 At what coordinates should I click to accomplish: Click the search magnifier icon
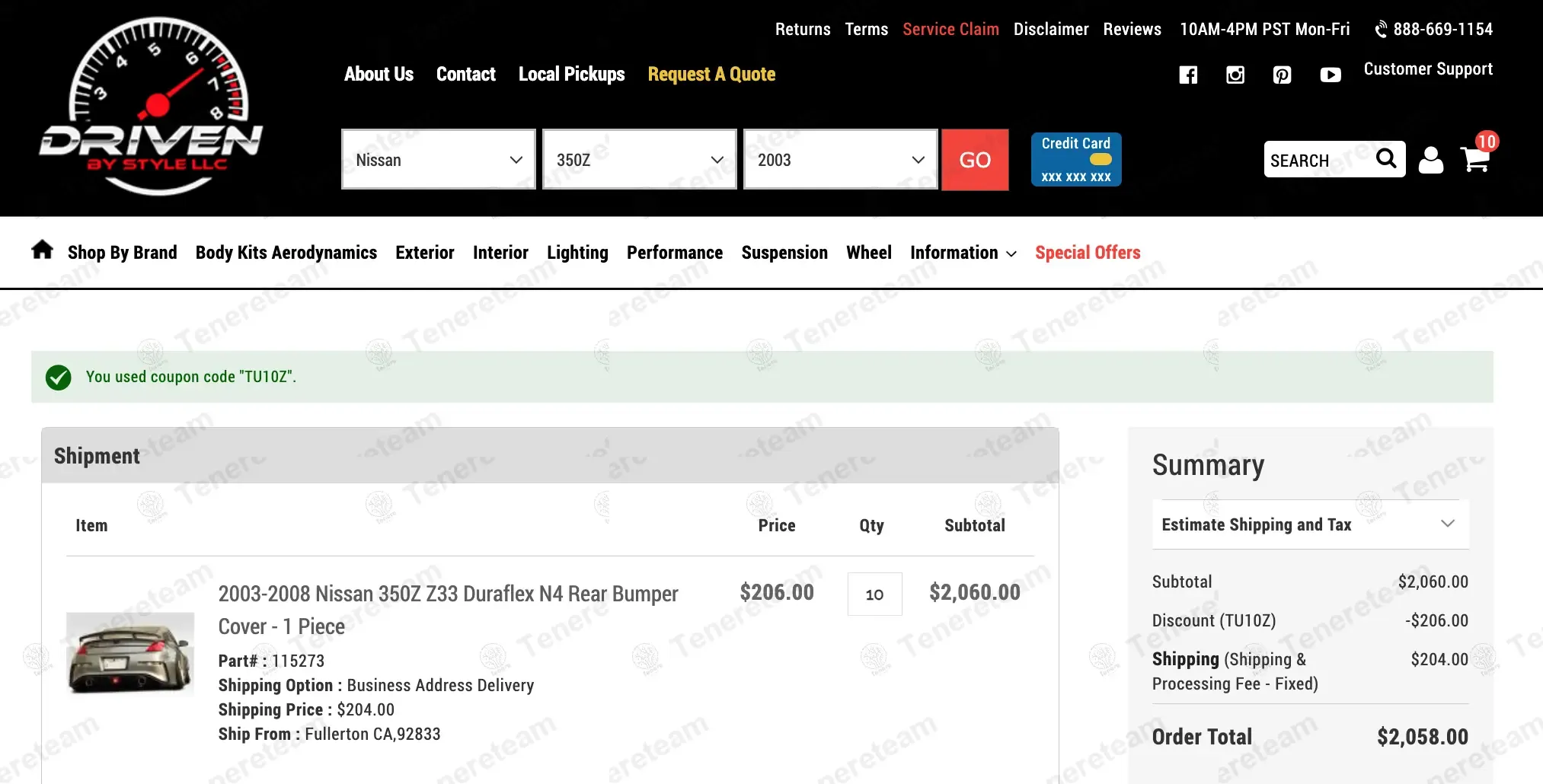[1386, 158]
